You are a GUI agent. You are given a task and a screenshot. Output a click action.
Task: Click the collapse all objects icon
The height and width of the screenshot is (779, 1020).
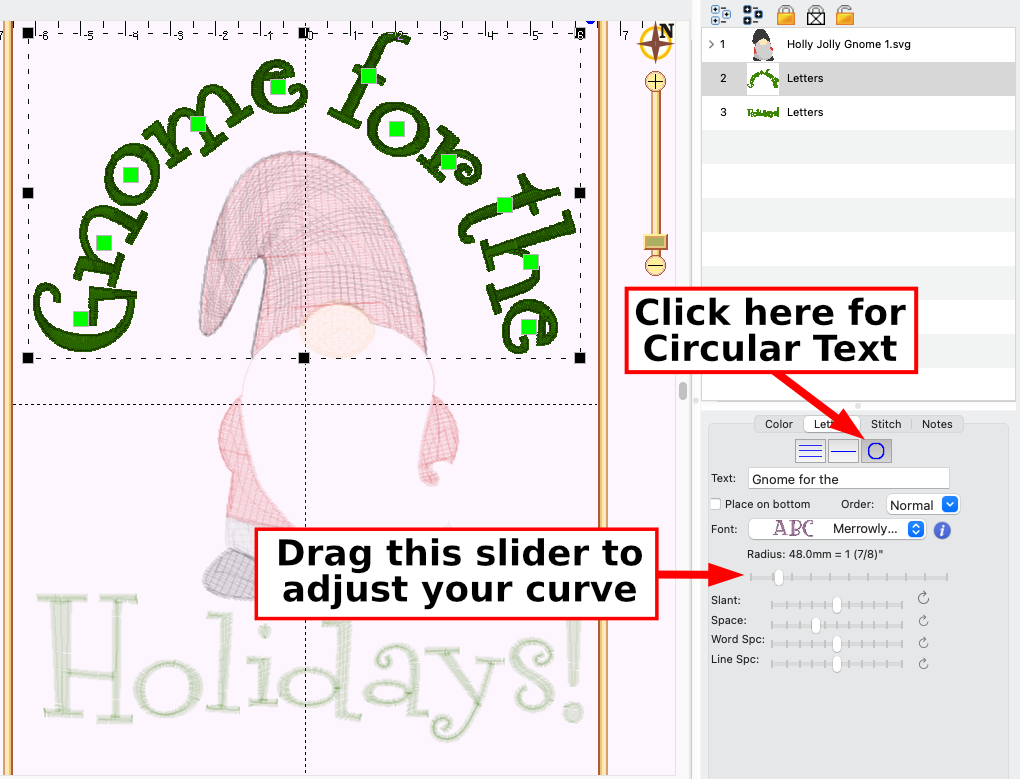pos(753,14)
